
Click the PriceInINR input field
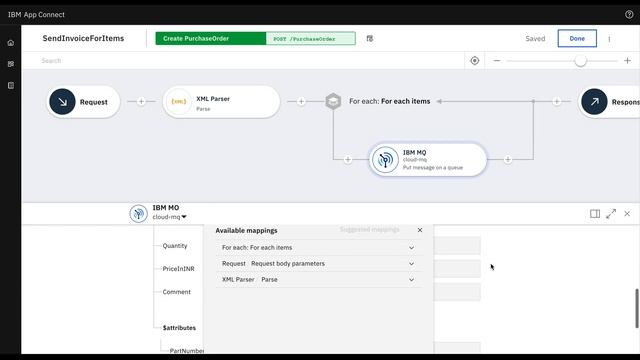click(457, 269)
